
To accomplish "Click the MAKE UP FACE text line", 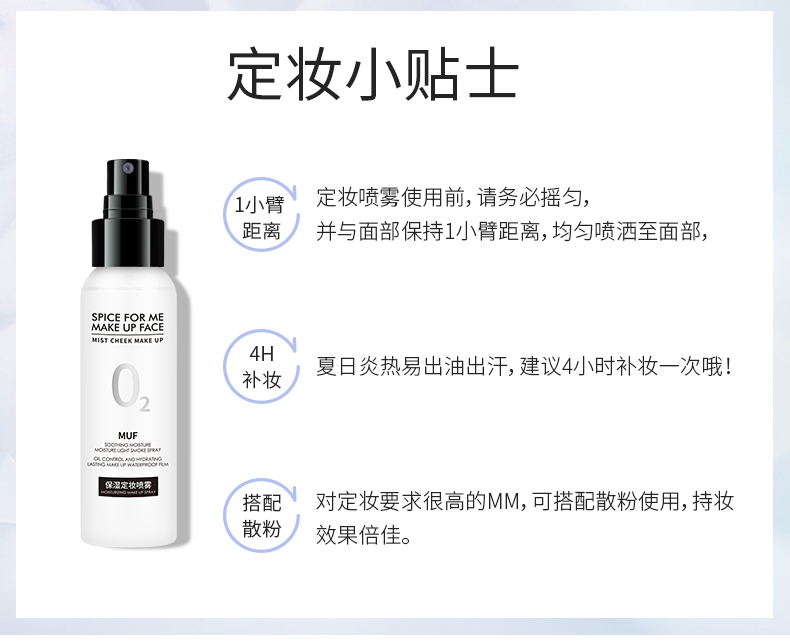I will tap(127, 328).
